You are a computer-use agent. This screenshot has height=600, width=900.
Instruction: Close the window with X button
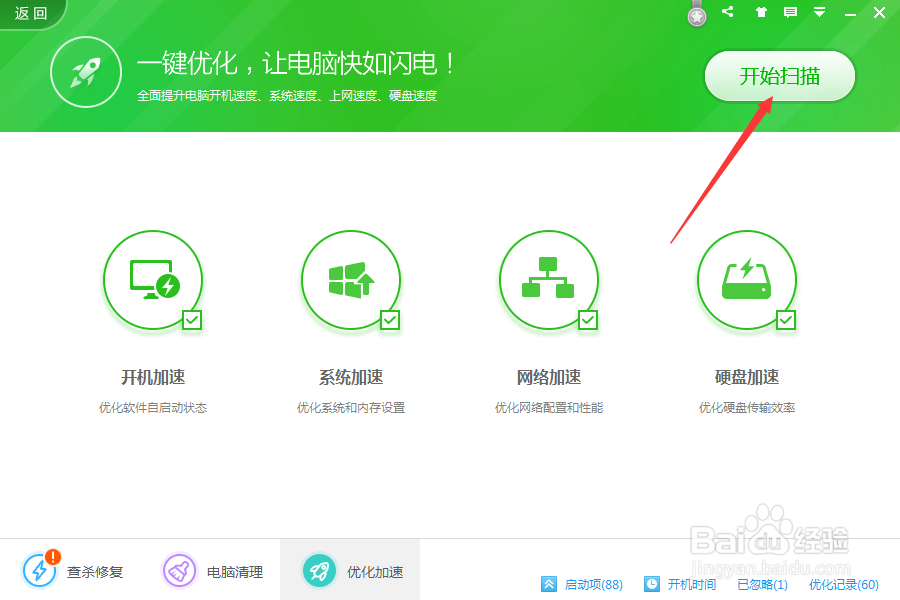[x=879, y=13]
